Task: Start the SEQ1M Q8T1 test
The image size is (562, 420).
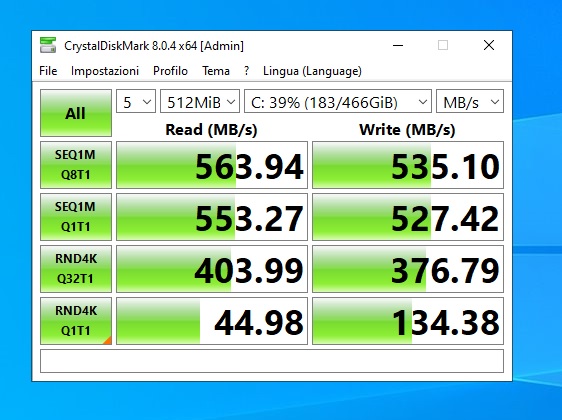Action: tap(76, 165)
